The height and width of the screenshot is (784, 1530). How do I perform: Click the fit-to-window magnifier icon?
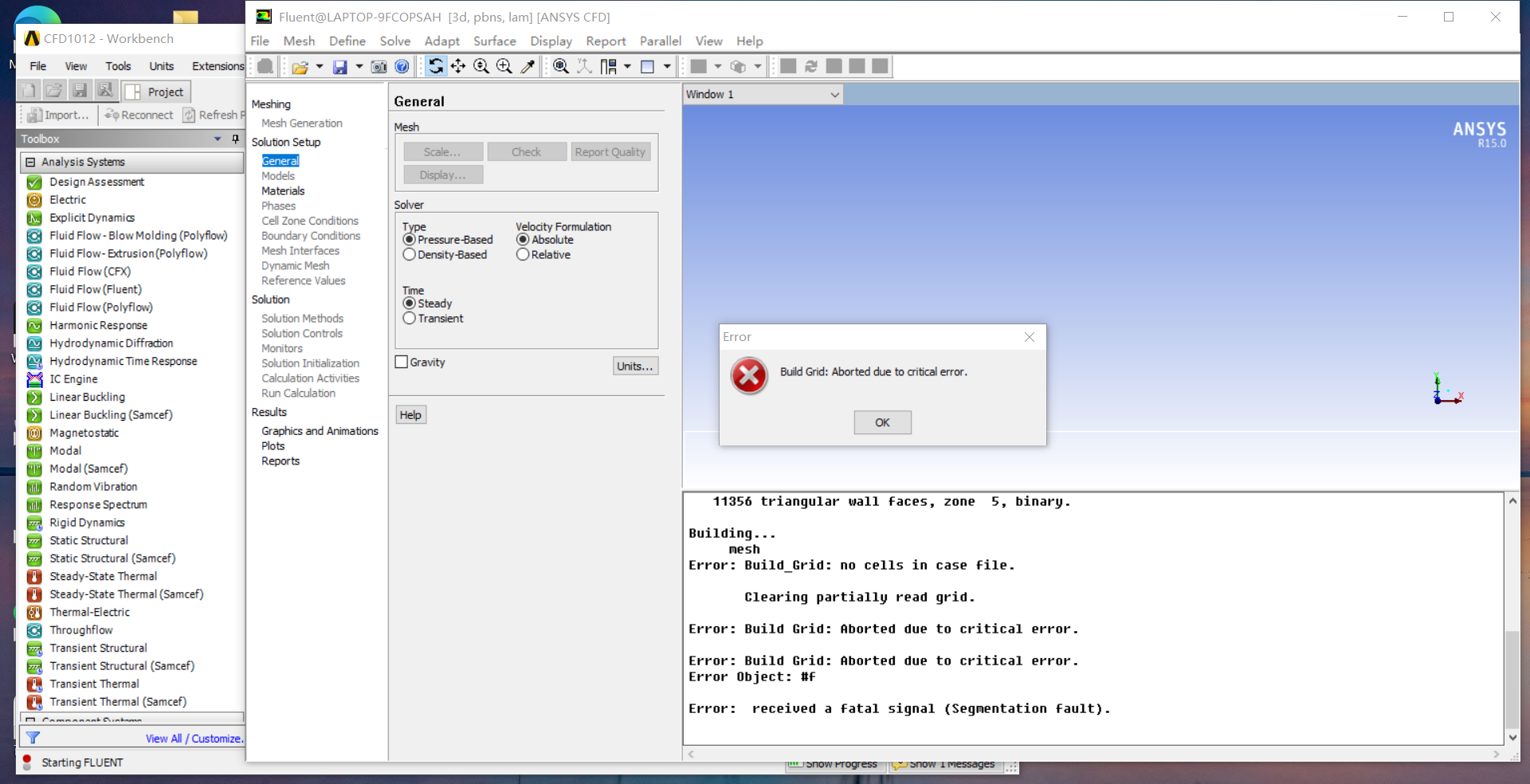(x=561, y=66)
